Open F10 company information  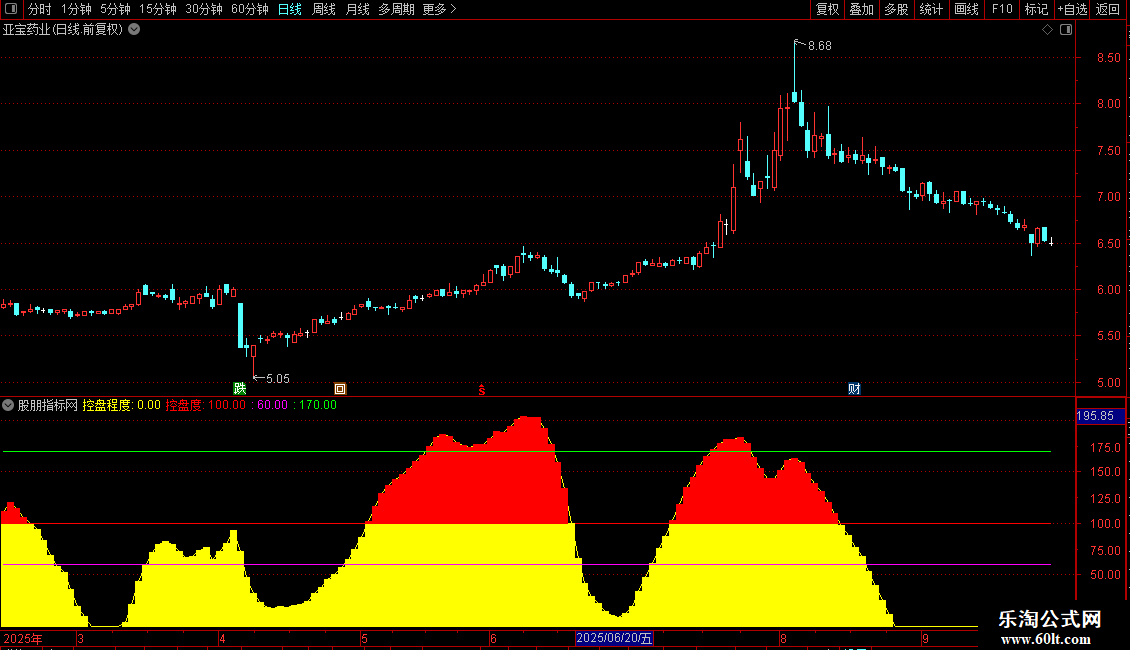[1002, 9]
